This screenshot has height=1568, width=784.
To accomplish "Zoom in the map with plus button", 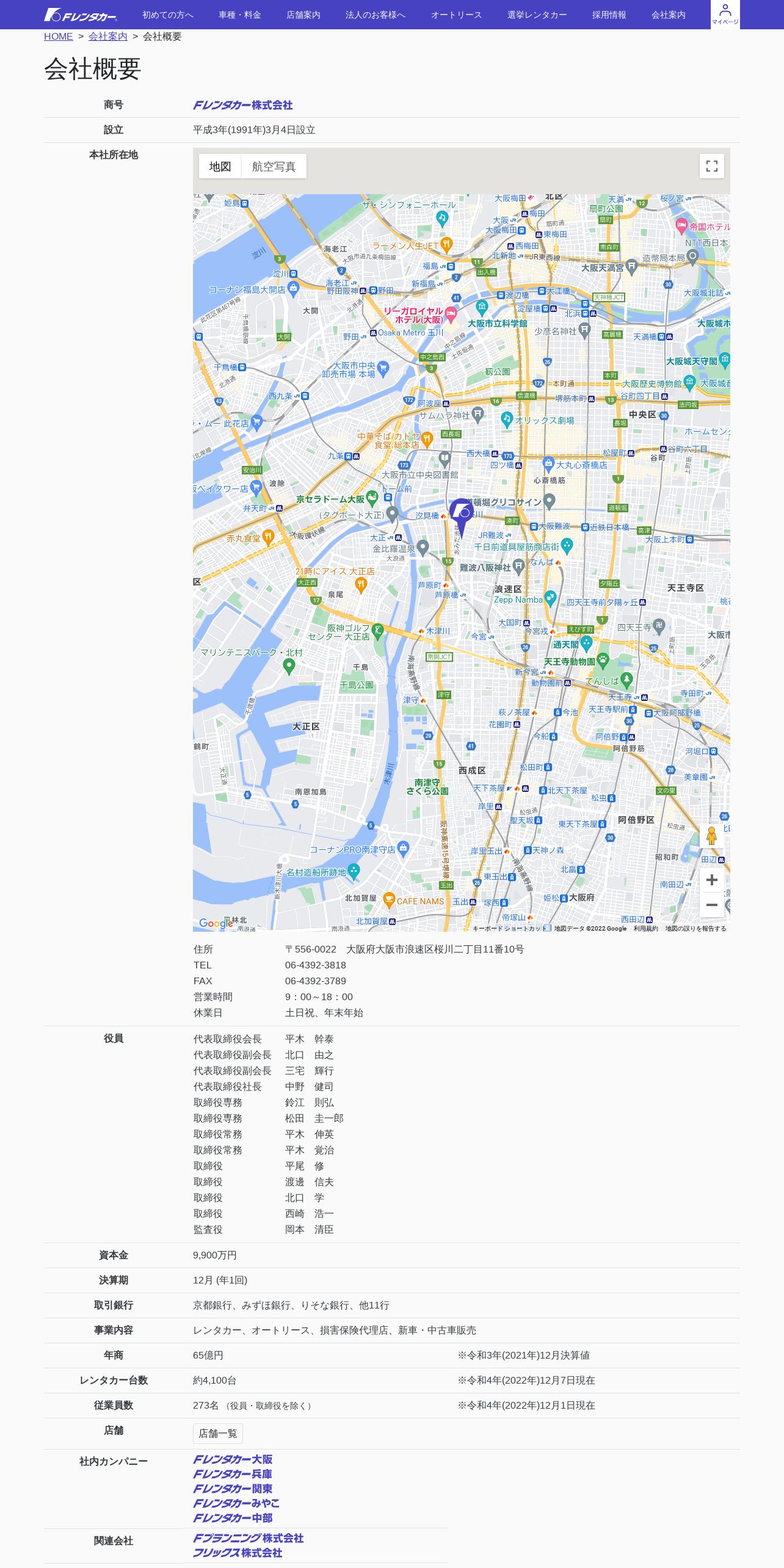I will (711, 880).
